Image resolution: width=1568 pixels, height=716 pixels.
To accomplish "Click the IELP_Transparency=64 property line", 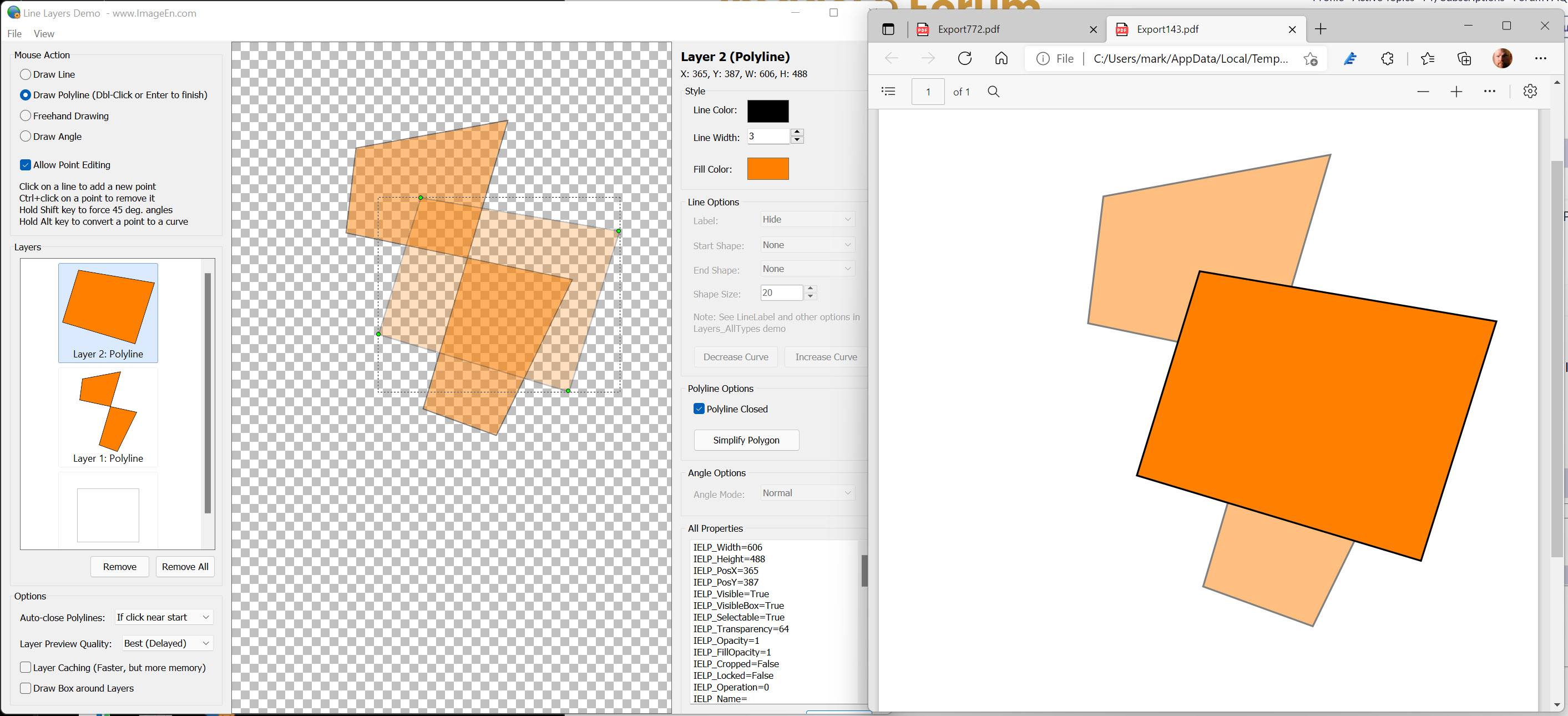I will (x=741, y=628).
